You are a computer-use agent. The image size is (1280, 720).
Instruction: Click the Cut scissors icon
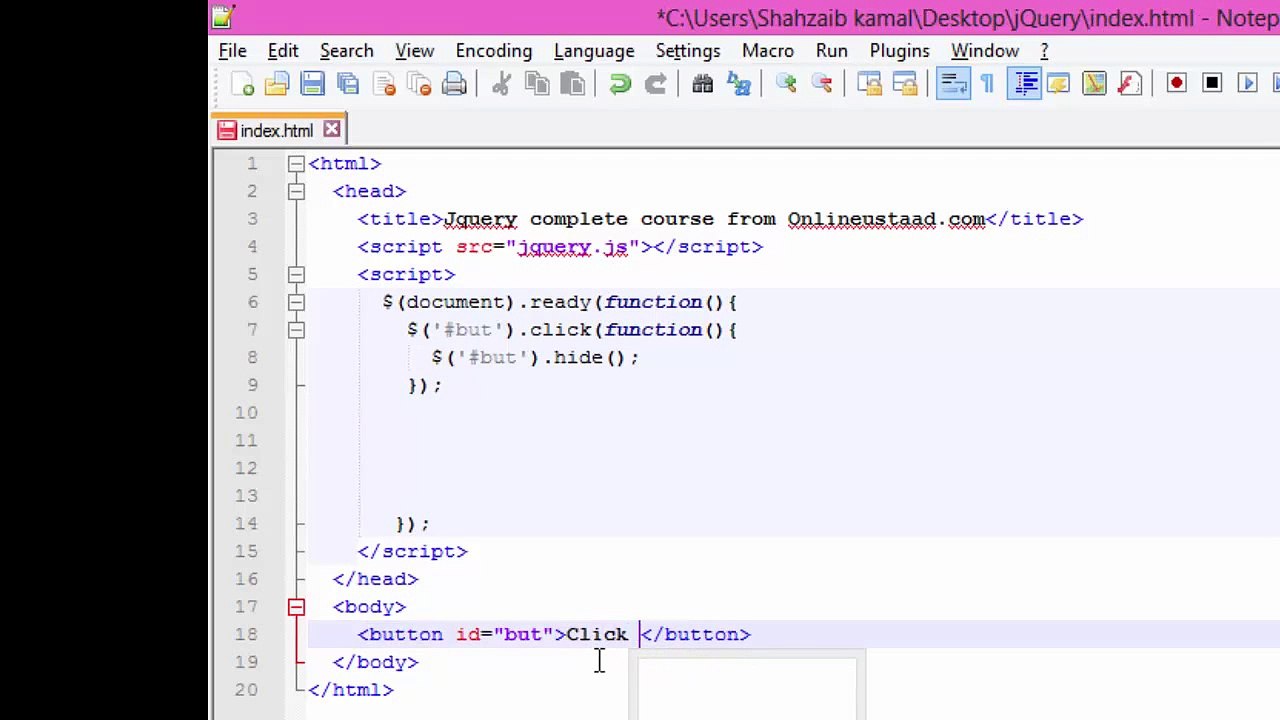pyautogui.click(x=501, y=85)
